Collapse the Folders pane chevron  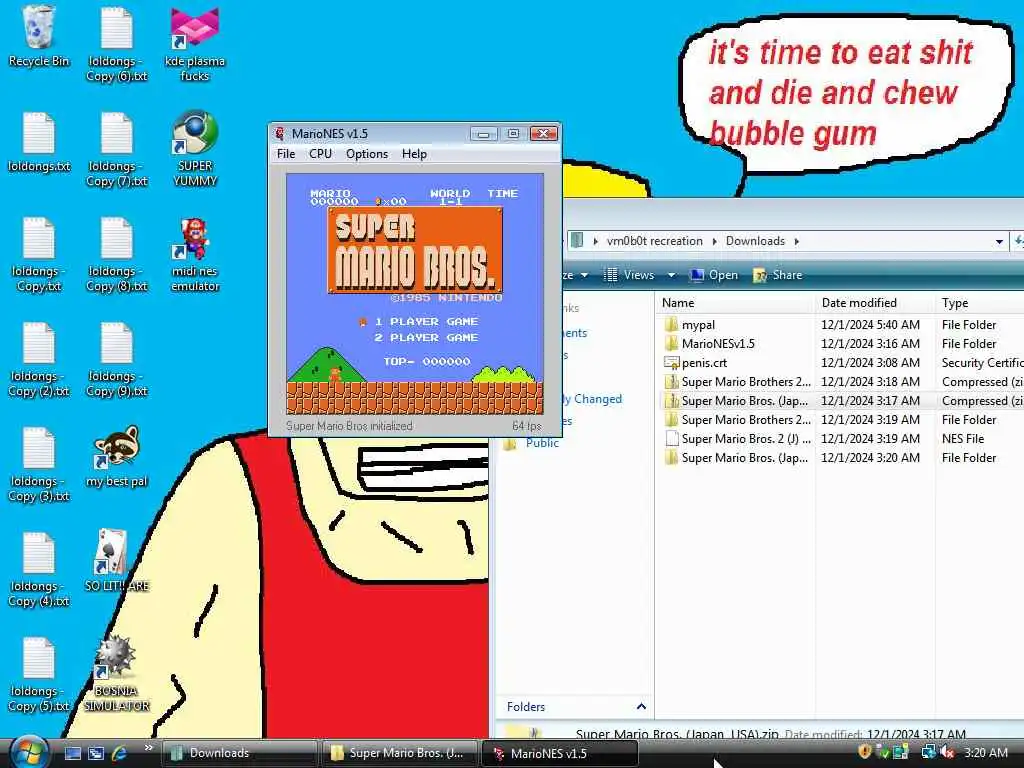click(641, 707)
